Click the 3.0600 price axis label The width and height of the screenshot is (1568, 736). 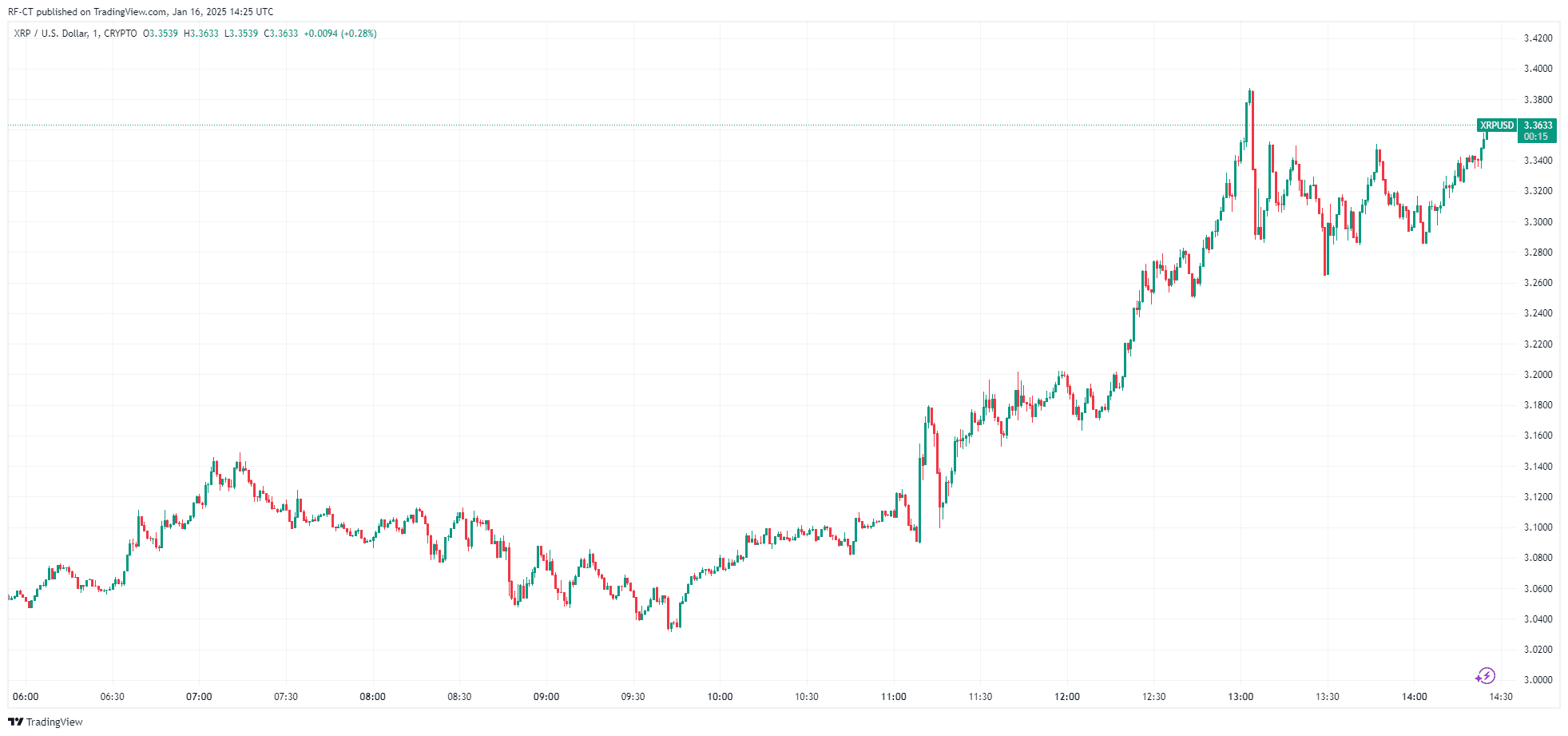(x=1538, y=589)
